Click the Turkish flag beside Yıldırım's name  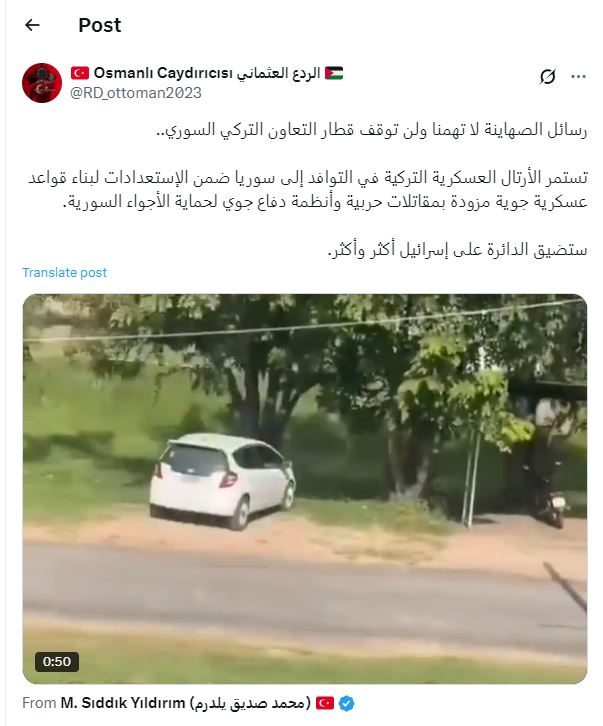[325, 703]
